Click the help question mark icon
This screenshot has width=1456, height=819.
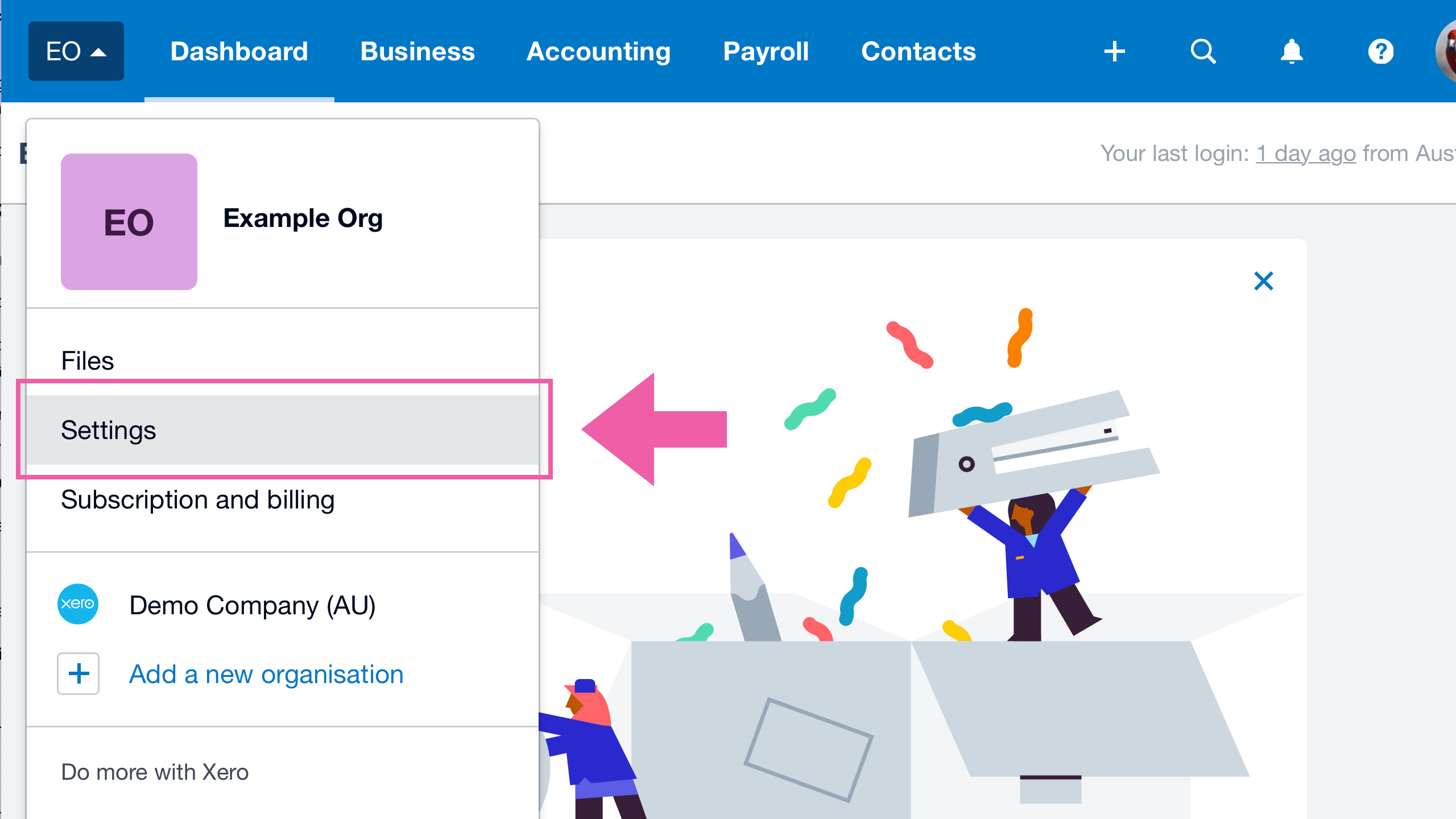pyautogui.click(x=1380, y=51)
